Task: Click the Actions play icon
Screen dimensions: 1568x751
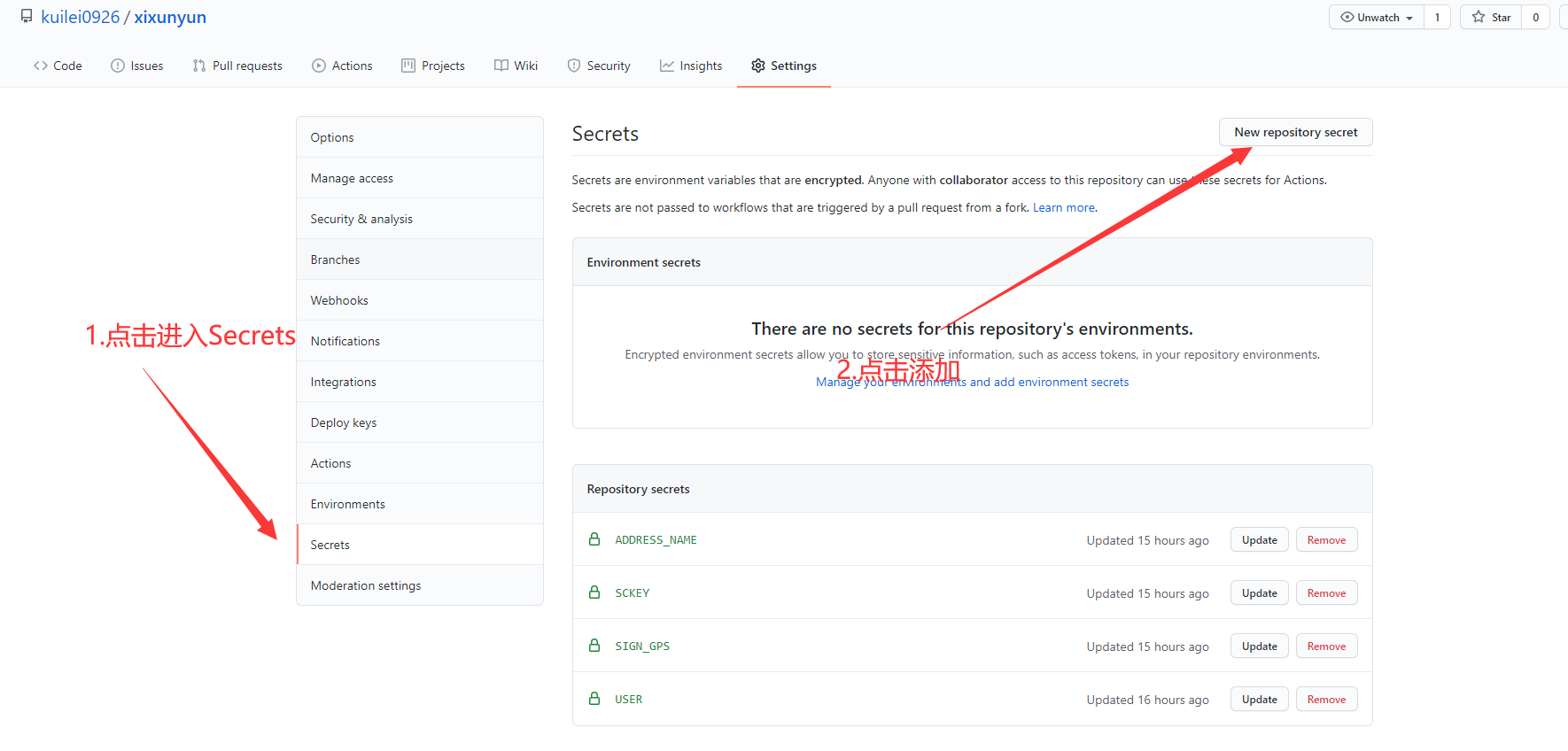Action: pos(319,66)
